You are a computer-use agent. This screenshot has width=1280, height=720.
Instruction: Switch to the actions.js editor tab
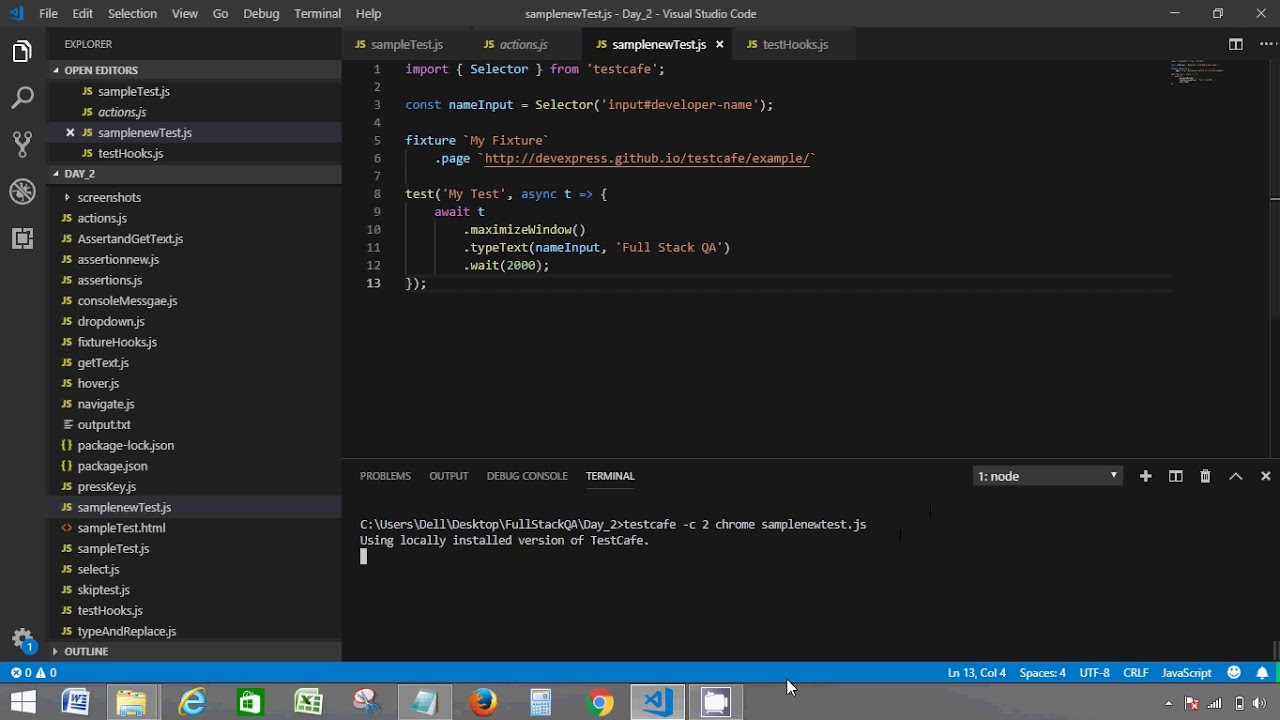[523, 44]
